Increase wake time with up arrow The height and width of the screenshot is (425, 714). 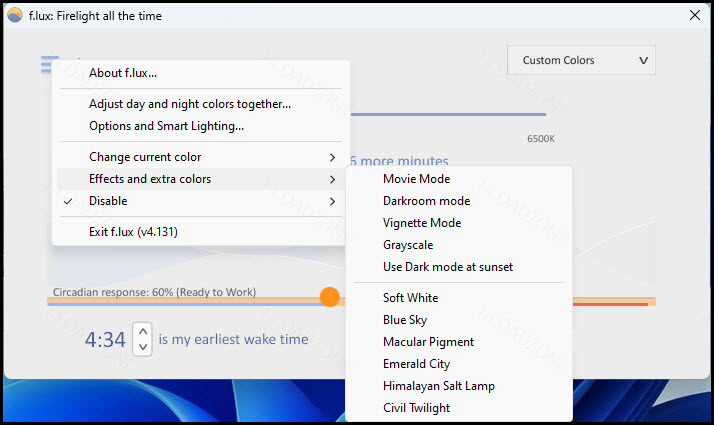coord(143,331)
